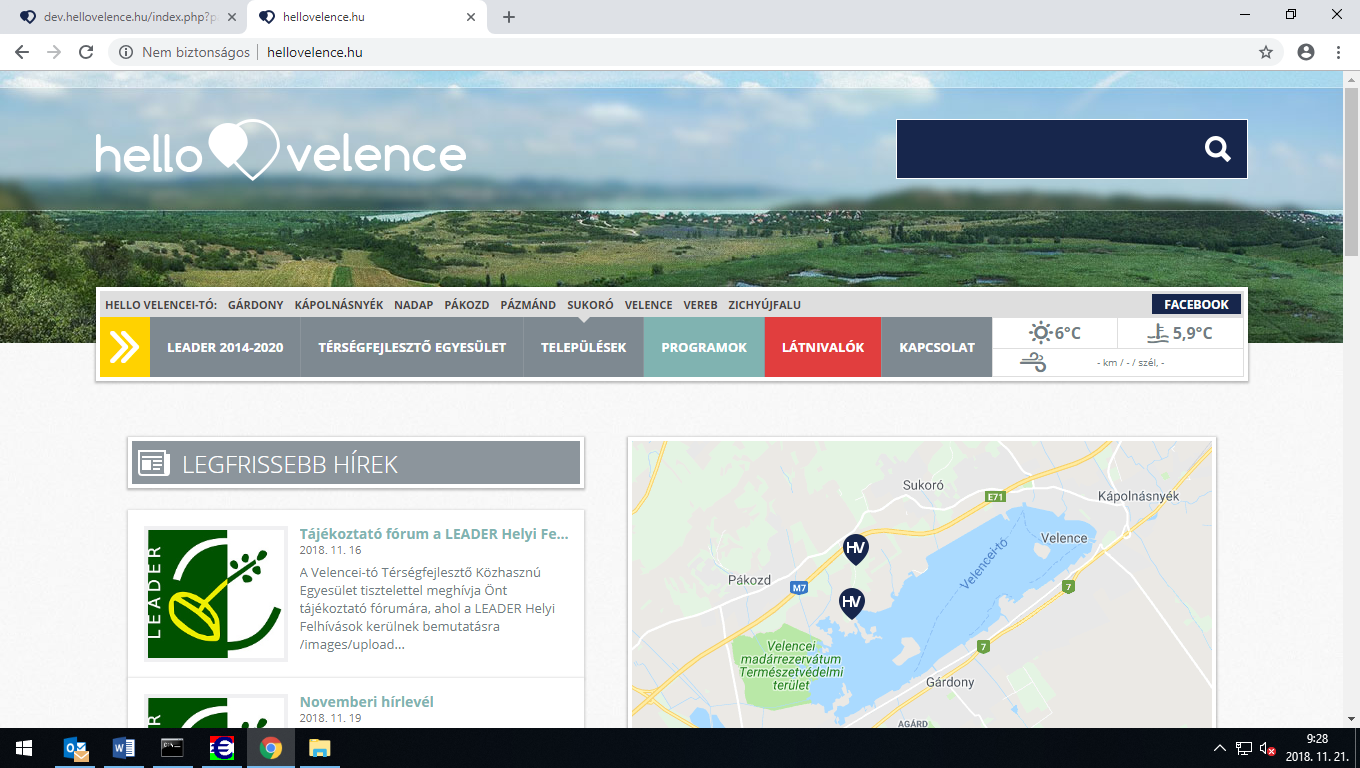The width and height of the screenshot is (1360, 768).
Task: Open the Zichyújfalu settlement link
Action: (x=765, y=305)
